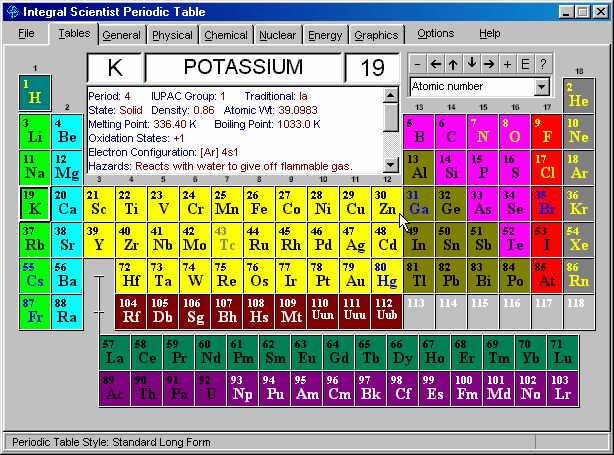This screenshot has height=455, width=614.
Task: Click the up arrow navigation button
Action: 453,63
